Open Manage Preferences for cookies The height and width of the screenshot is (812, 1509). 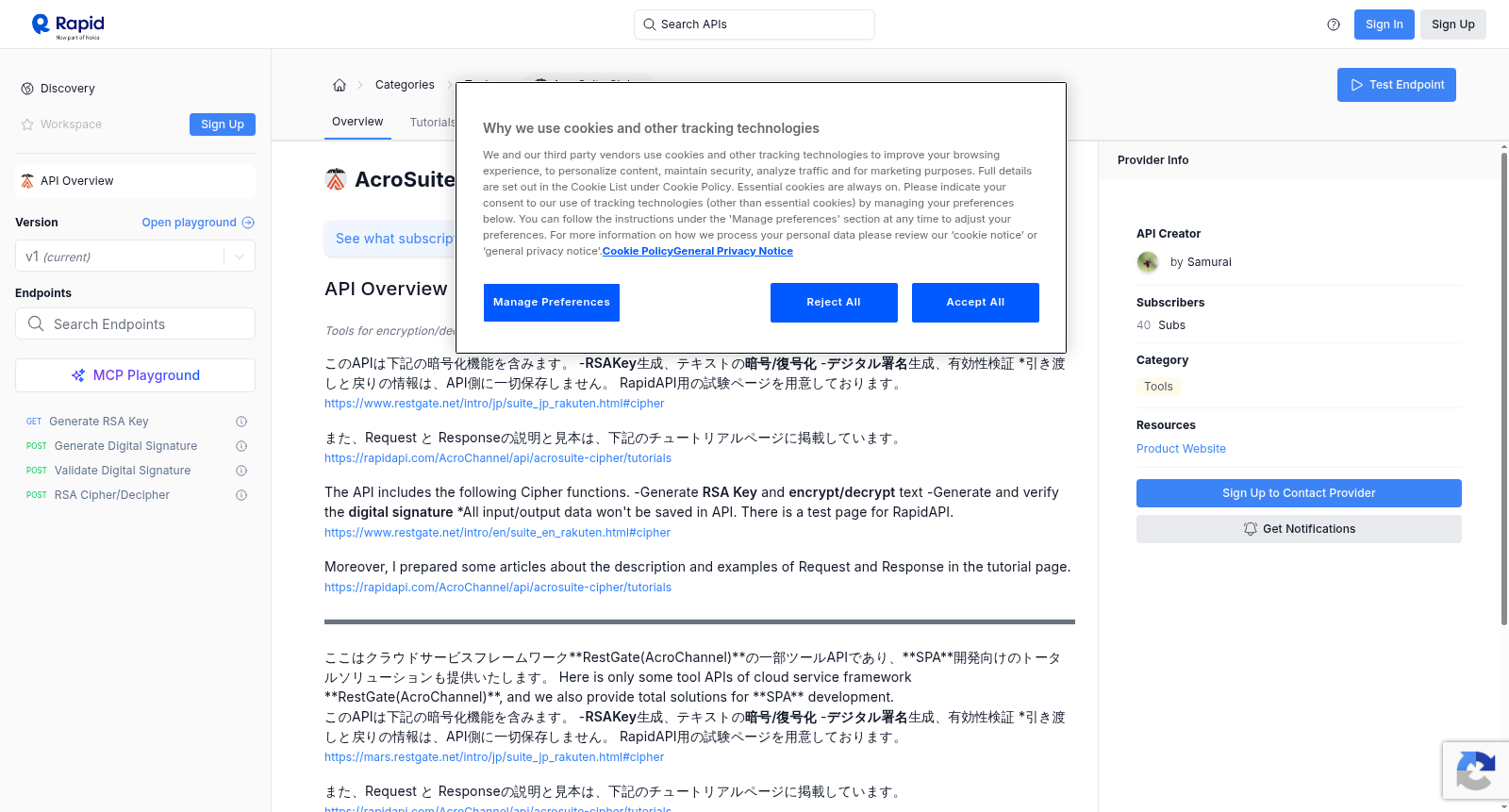(552, 303)
